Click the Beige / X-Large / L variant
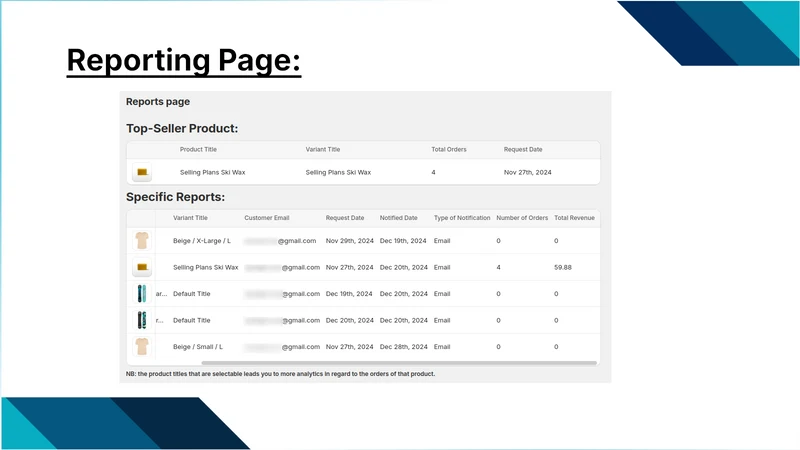The image size is (800, 450). click(x=202, y=241)
